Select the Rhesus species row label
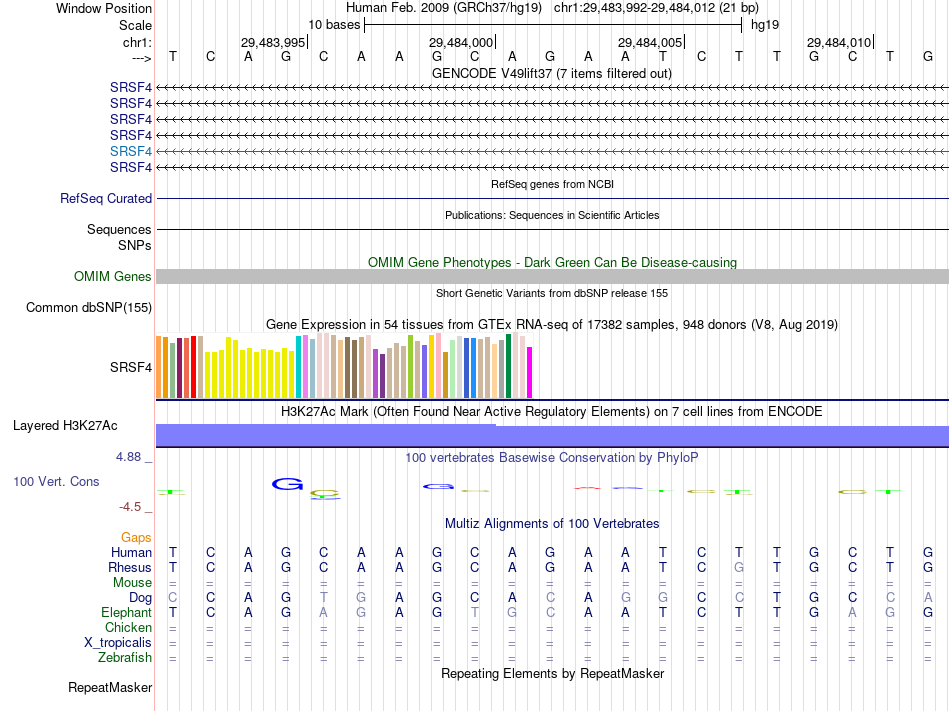 pyautogui.click(x=130, y=568)
